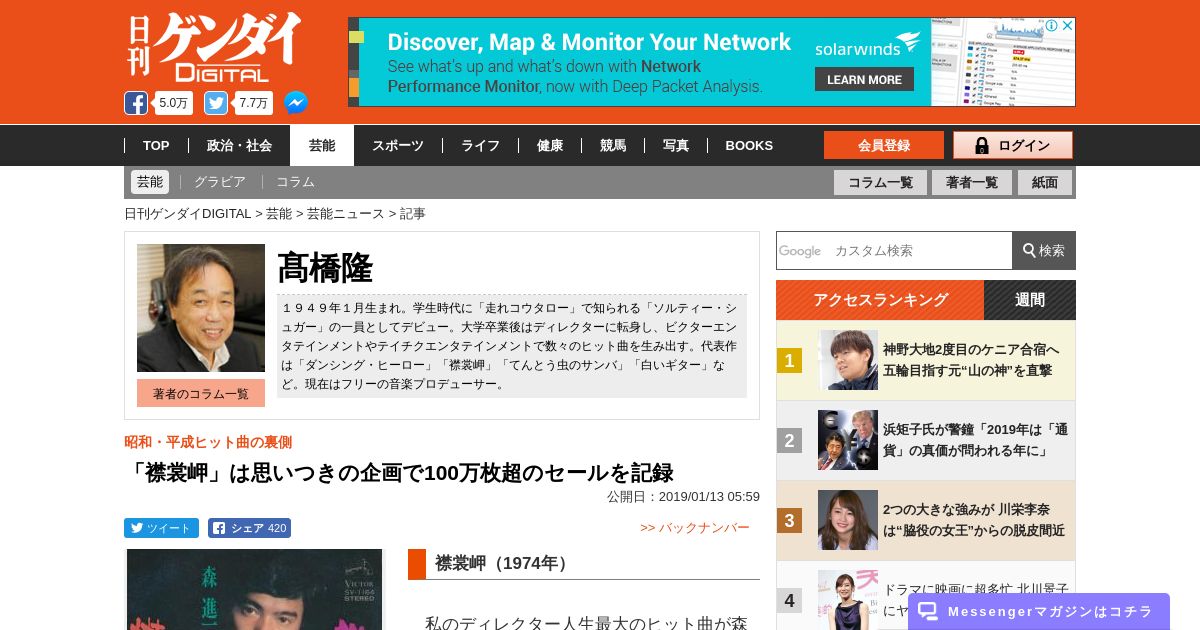Close the SolarWinds ad with X icon
Viewport: 1200px width, 630px height.
tap(1067, 26)
